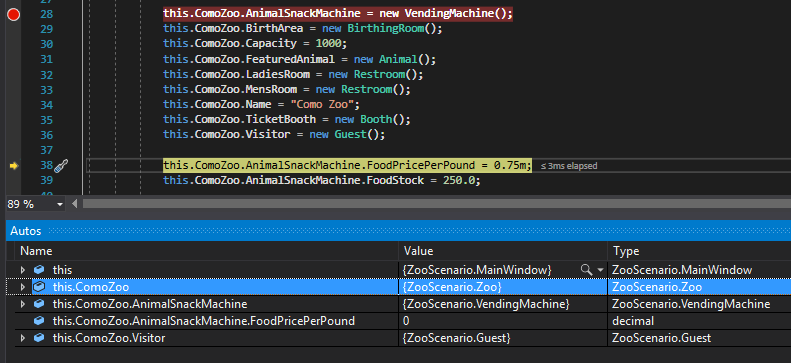
Task: Click Restroom on the LadiesRoom line
Action: (x=379, y=75)
